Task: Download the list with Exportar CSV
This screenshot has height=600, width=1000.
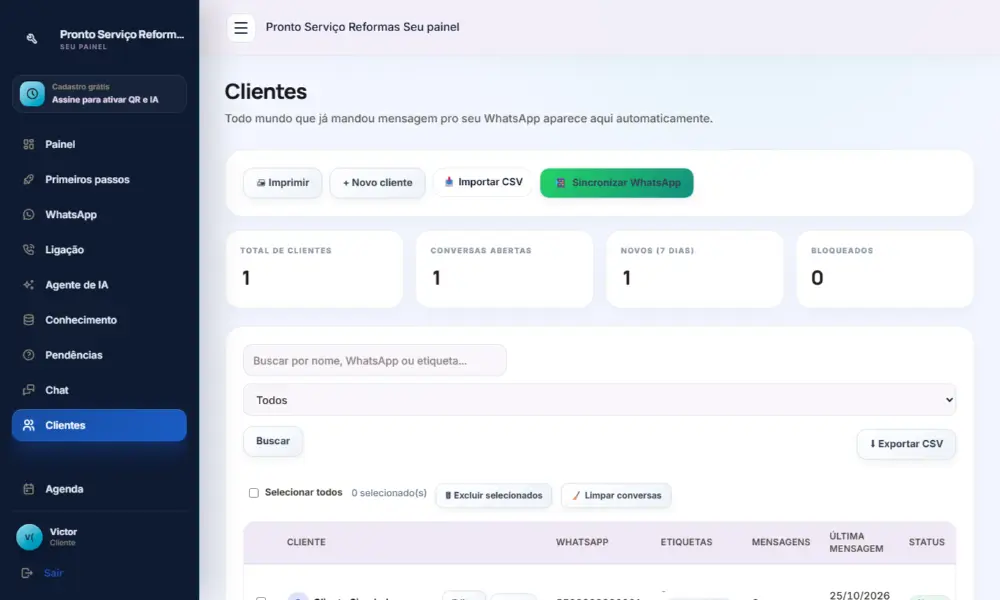Action: point(906,444)
